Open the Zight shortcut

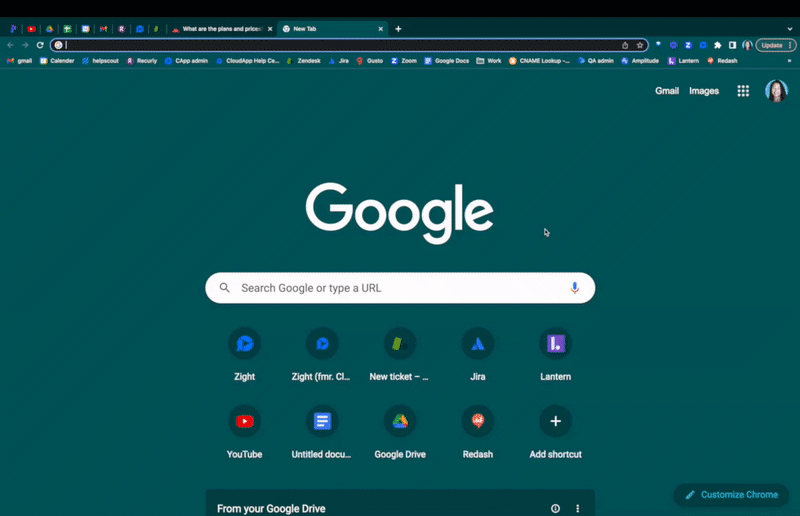tap(244, 355)
